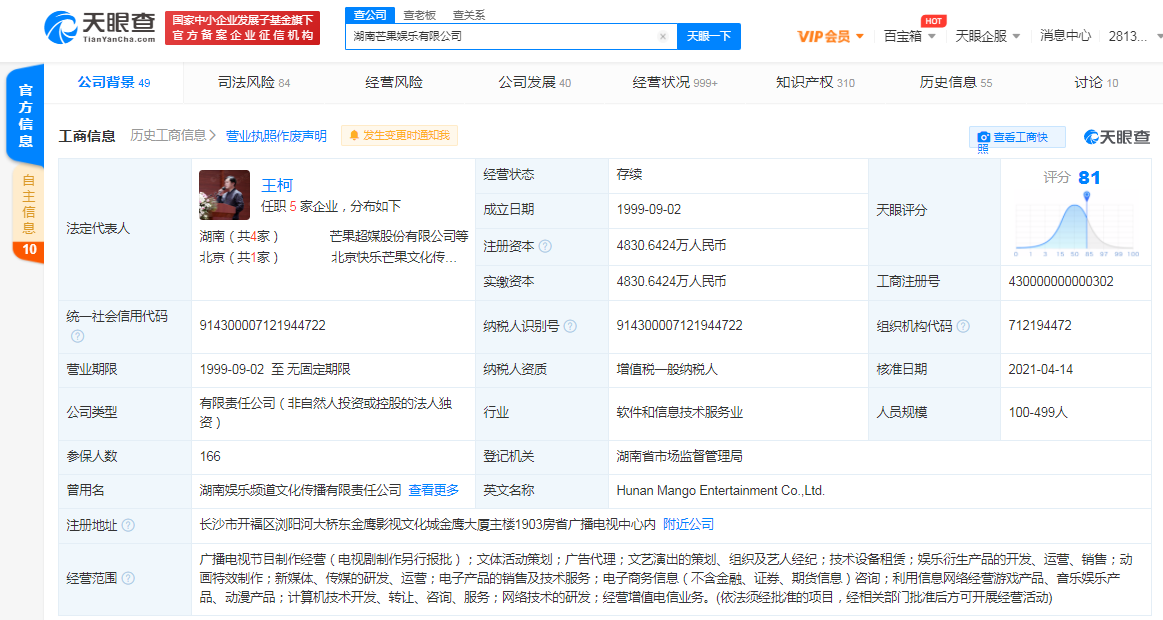Open the 公司发展 tab
Screen dimensions: 1163x620
(x=534, y=82)
